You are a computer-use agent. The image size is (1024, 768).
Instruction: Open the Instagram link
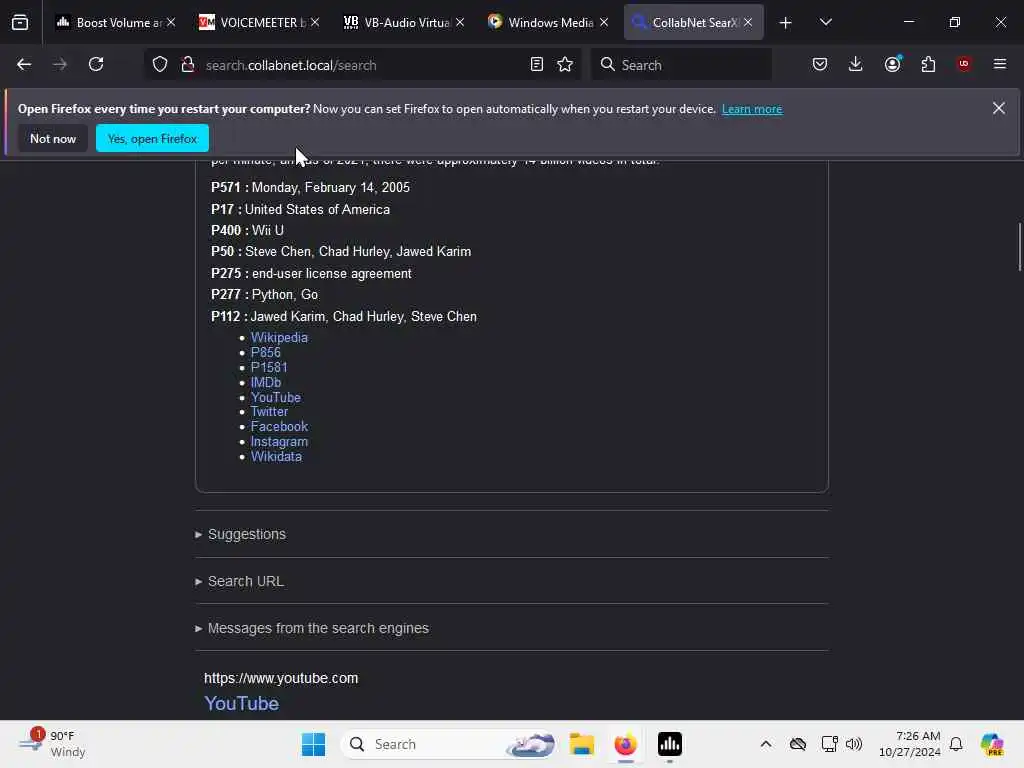tap(280, 441)
